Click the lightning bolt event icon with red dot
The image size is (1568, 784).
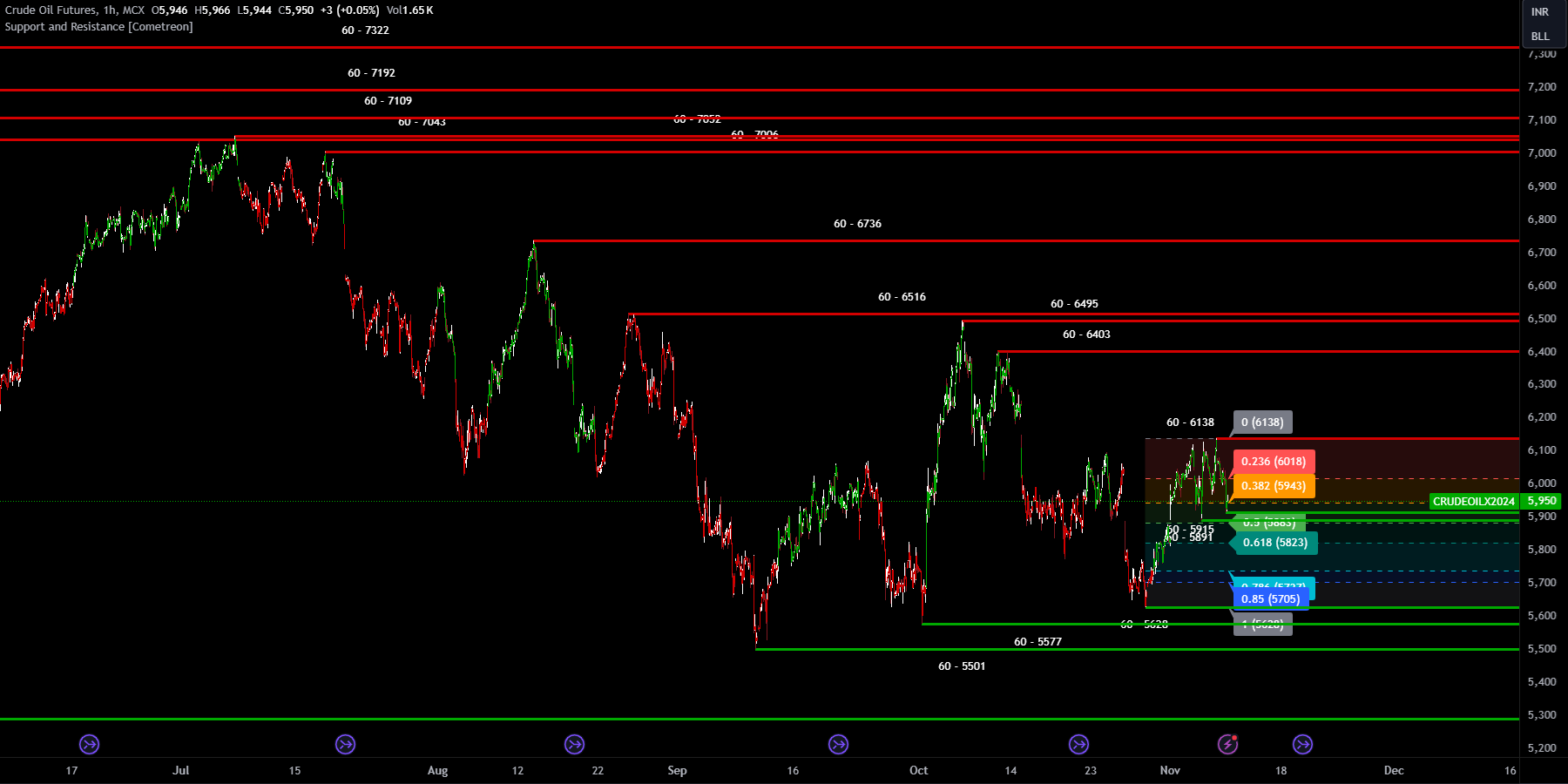1227,744
